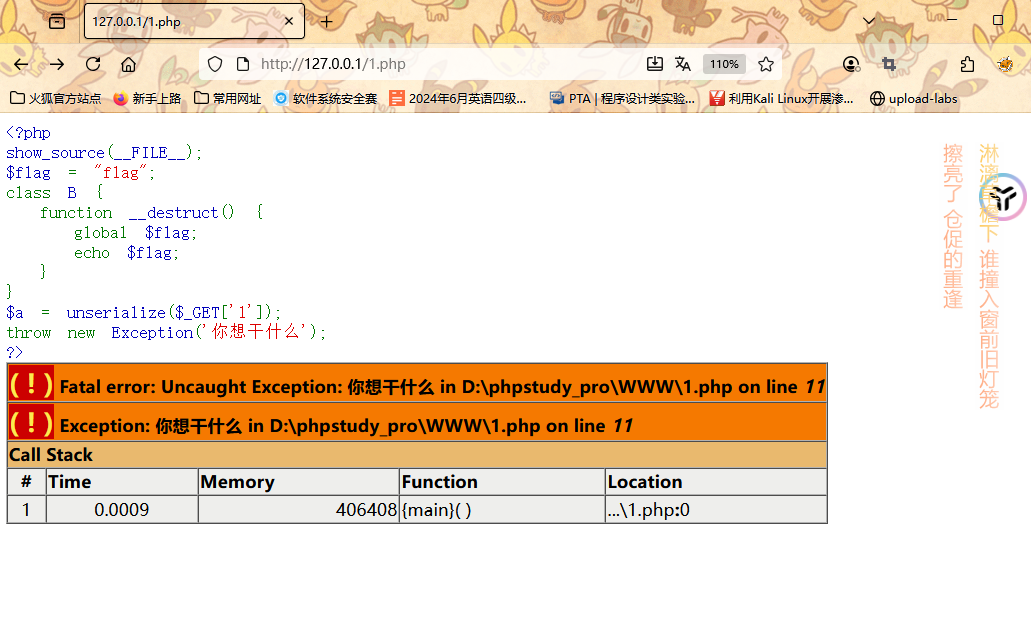The width and height of the screenshot is (1031, 634).
Task: Open the extensions puzzle icon
Action: tap(967, 64)
